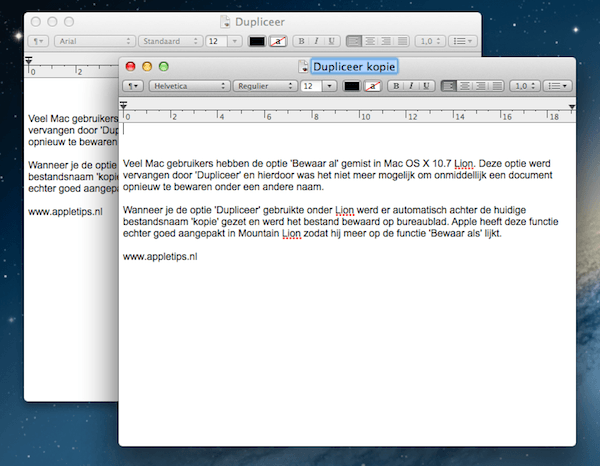Open Standaard typeface dropdown in back window
Screen dimensions: 600x466
pos(170,41)
